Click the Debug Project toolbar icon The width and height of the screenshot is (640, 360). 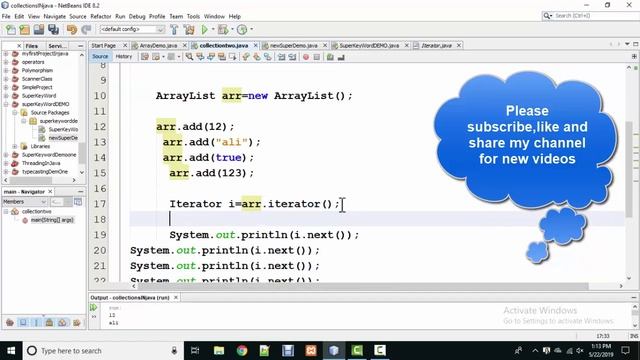[x=223, y=29]
